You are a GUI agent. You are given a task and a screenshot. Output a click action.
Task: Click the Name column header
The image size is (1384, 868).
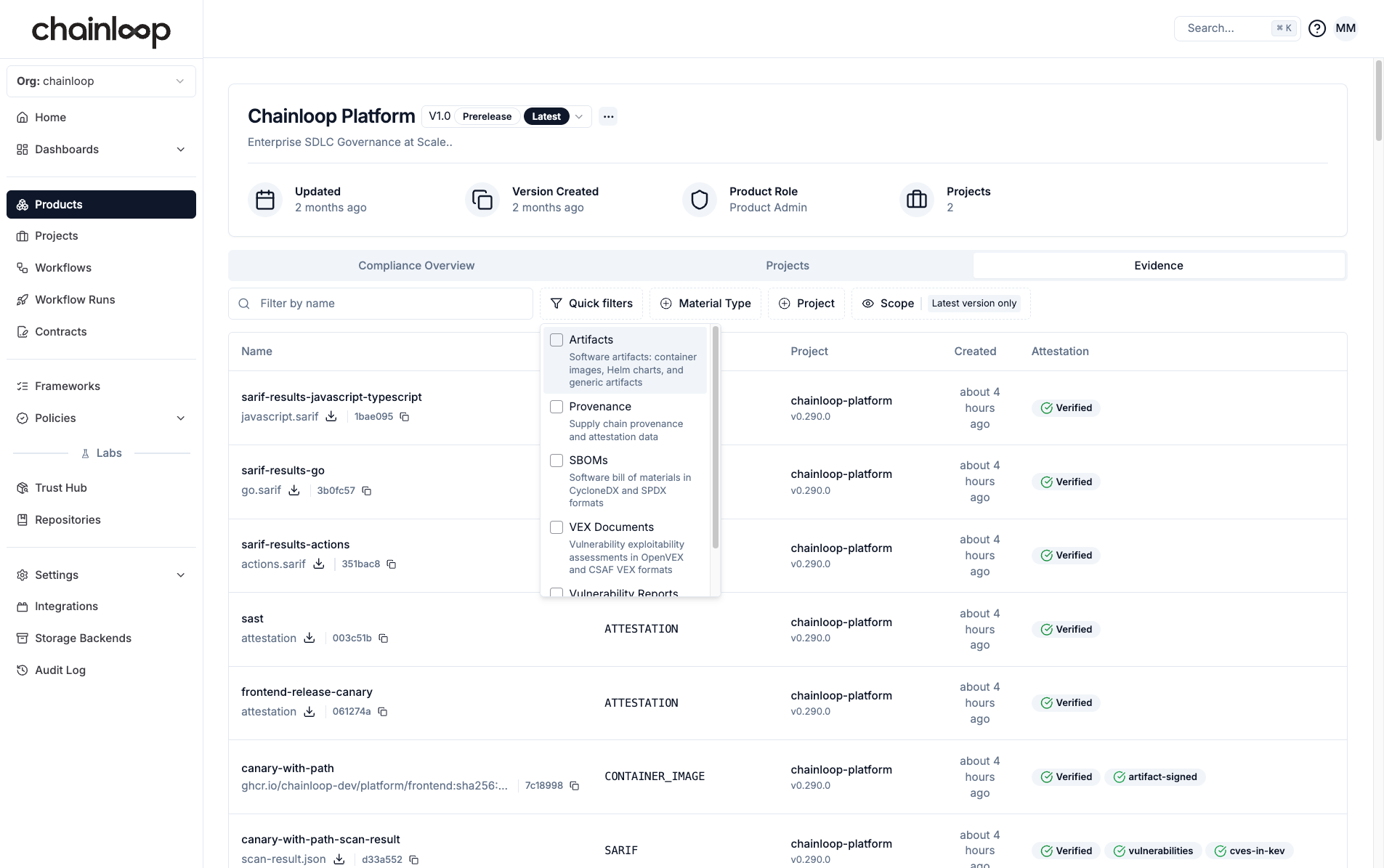click(256, 352)
